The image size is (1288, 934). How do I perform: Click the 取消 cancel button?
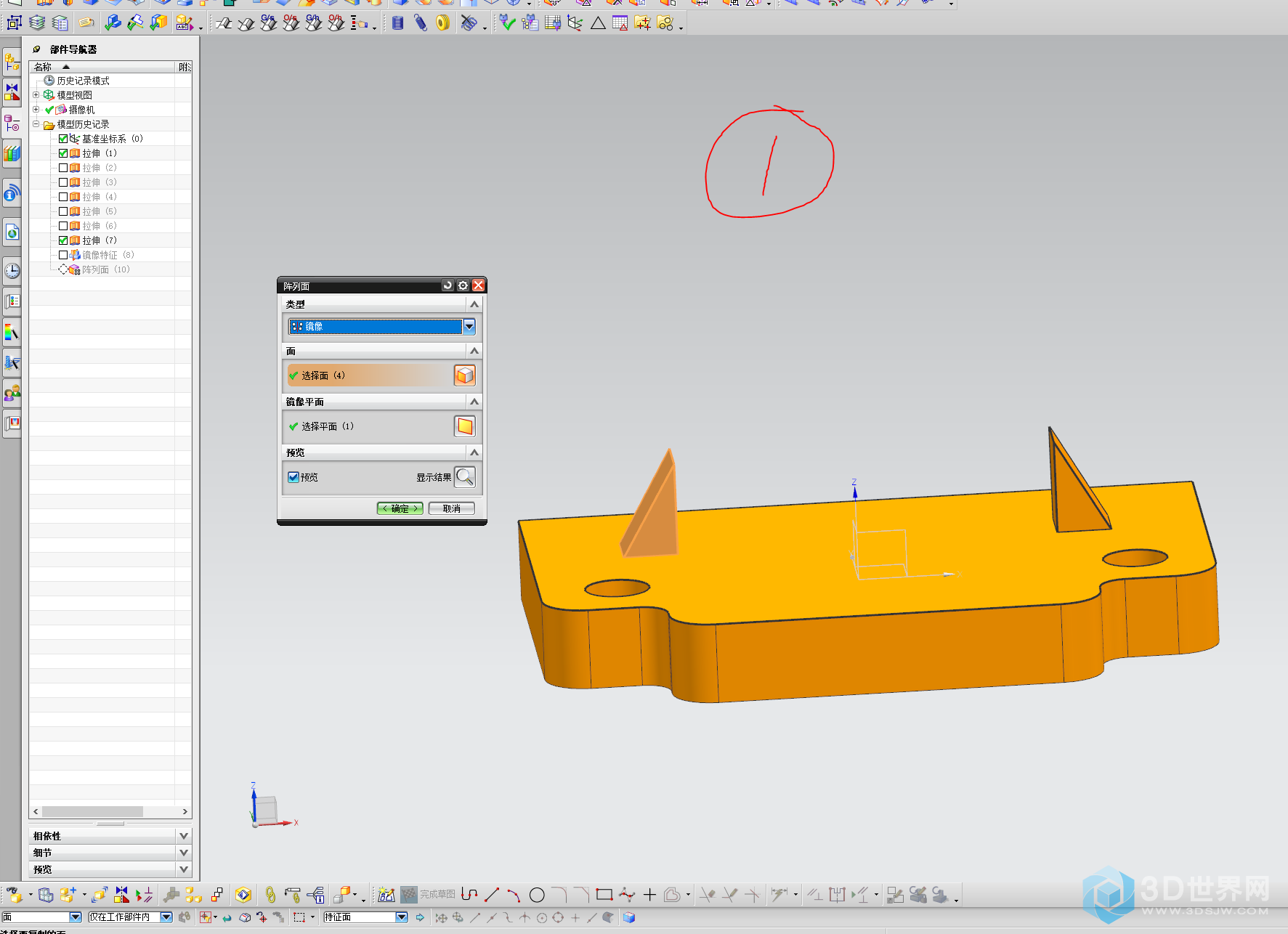pyautogui.click(x=452, y=508)
